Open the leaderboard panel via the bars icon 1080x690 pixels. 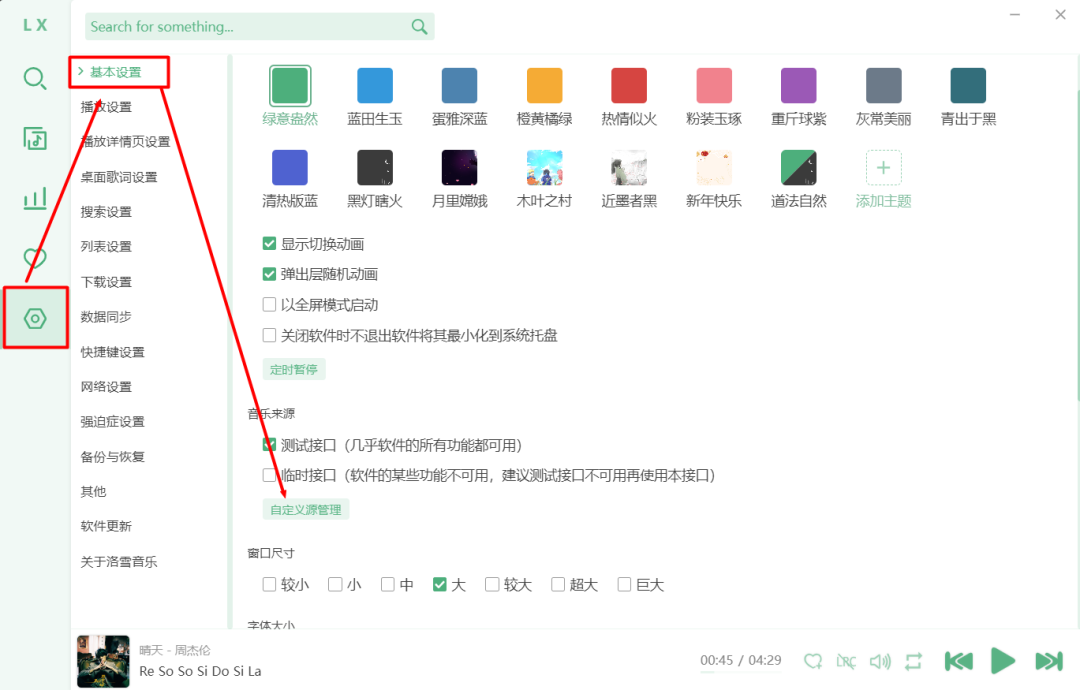35,198
